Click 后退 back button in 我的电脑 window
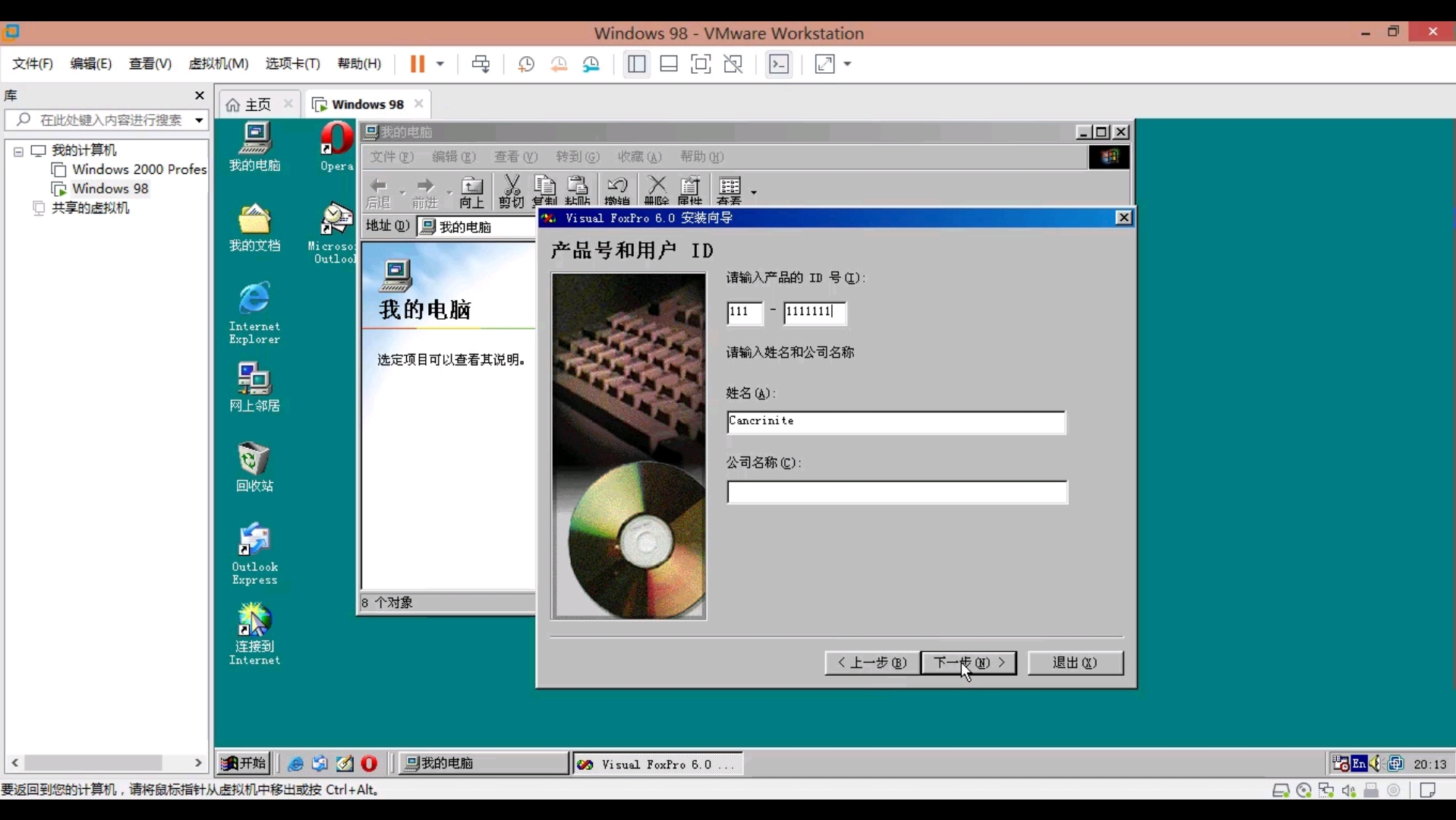The image size is (1456, 820). click(x=378, y=192)
